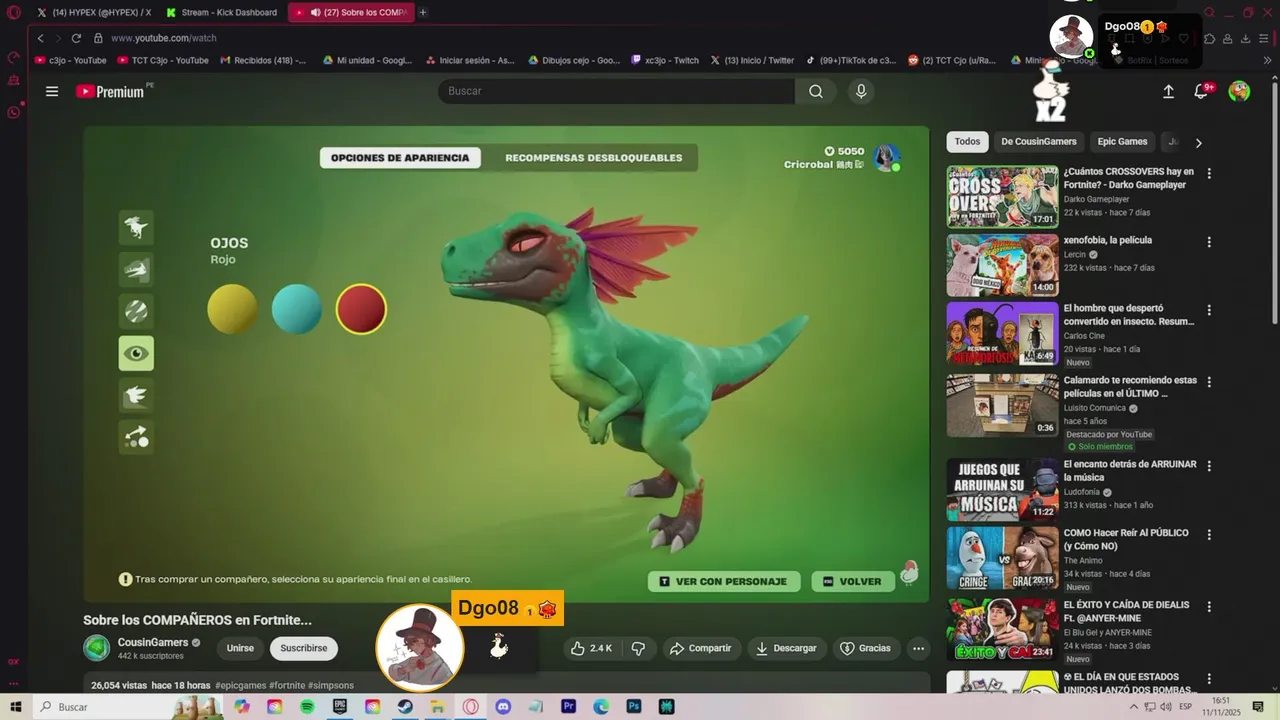Screen dimensions: 1280x720
Task: Open Steam from the taskbar
Action: [405, 707]
